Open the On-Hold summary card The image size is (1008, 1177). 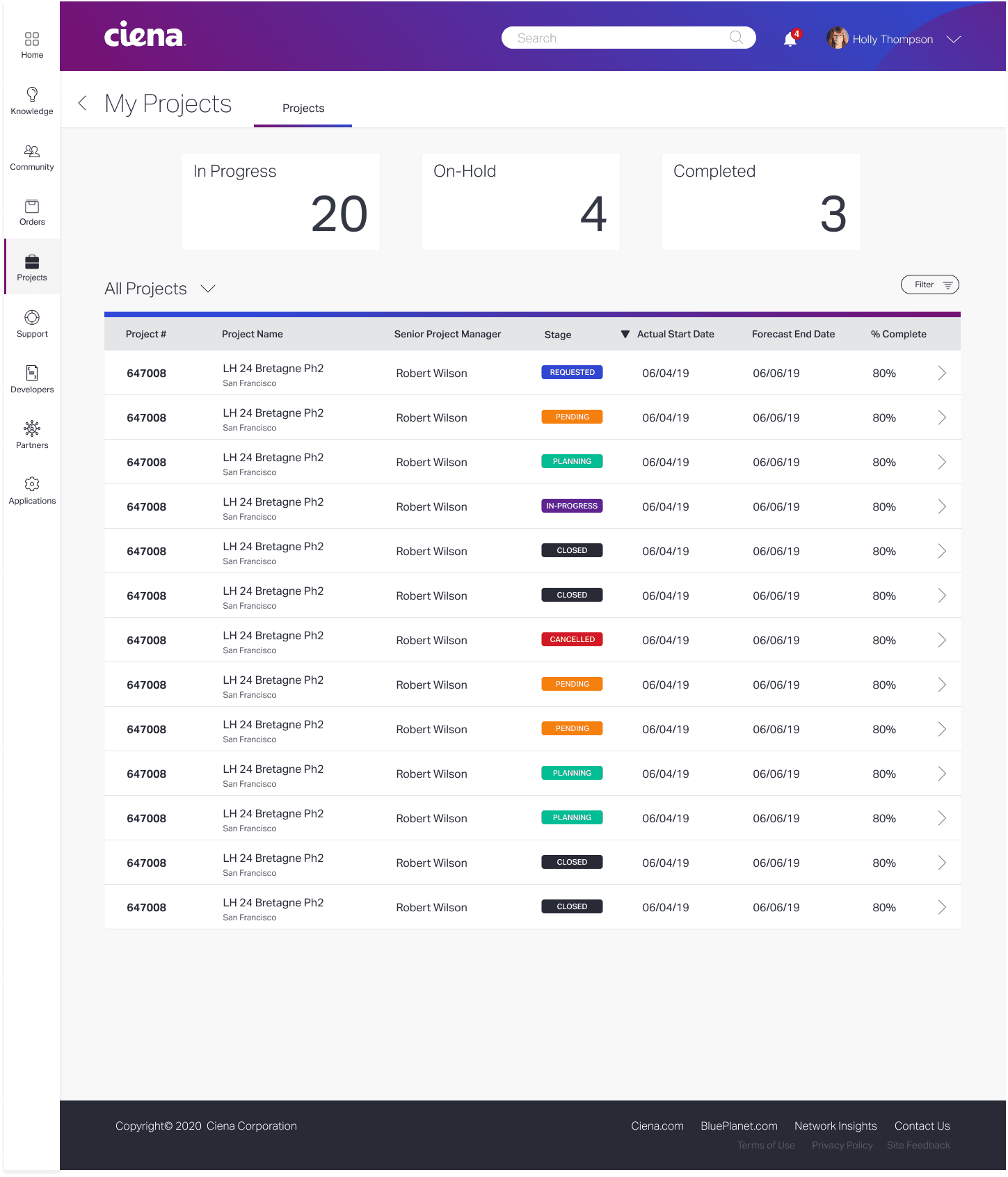coord(521,202)
